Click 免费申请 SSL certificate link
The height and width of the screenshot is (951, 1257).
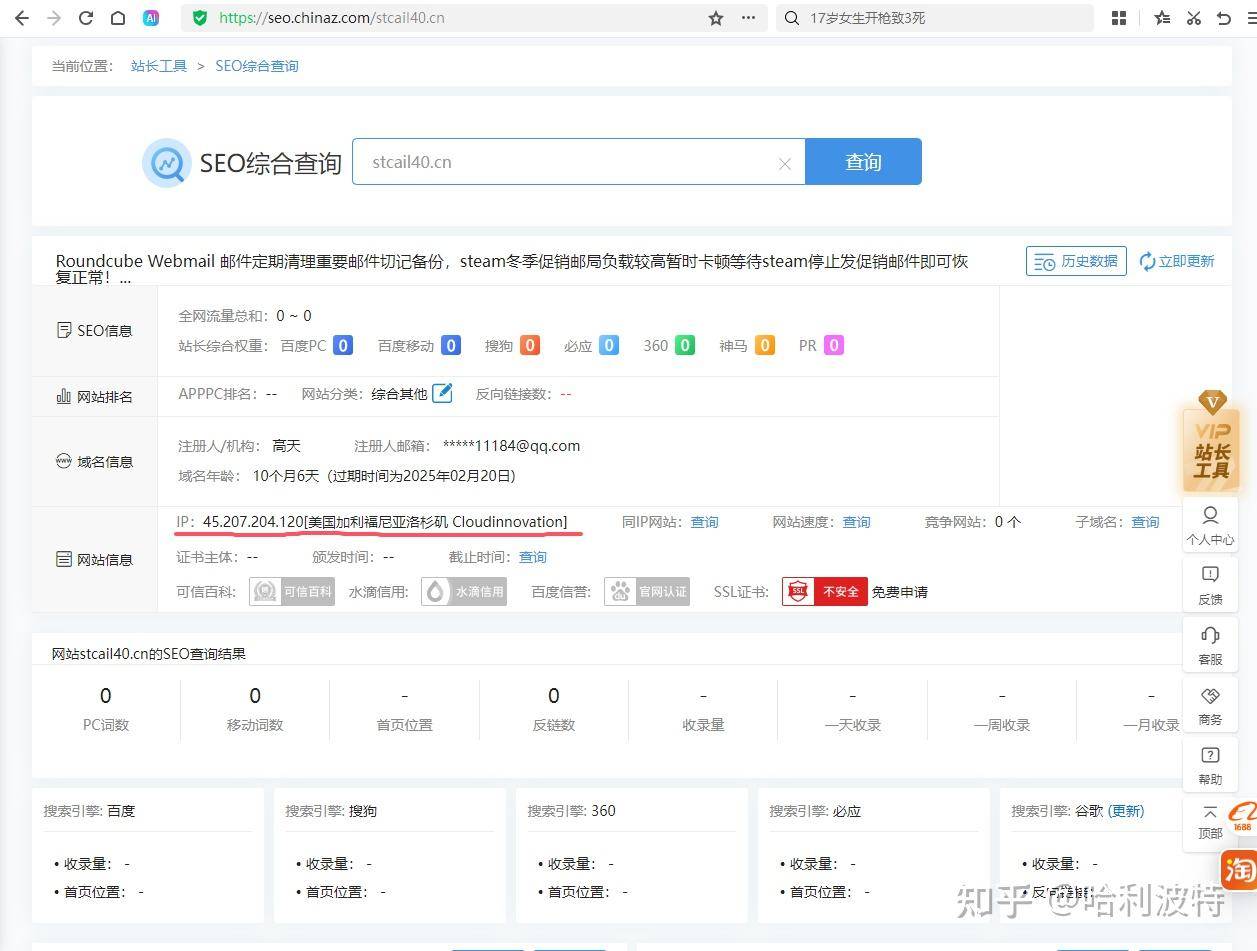pyautogui.click(x=900, y=592)
